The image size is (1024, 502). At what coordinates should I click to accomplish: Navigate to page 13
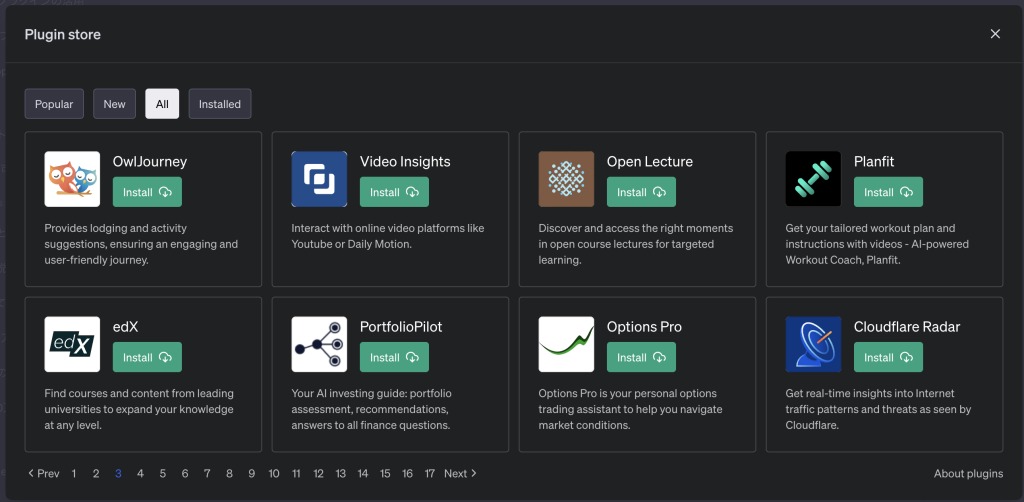point(340,473)
